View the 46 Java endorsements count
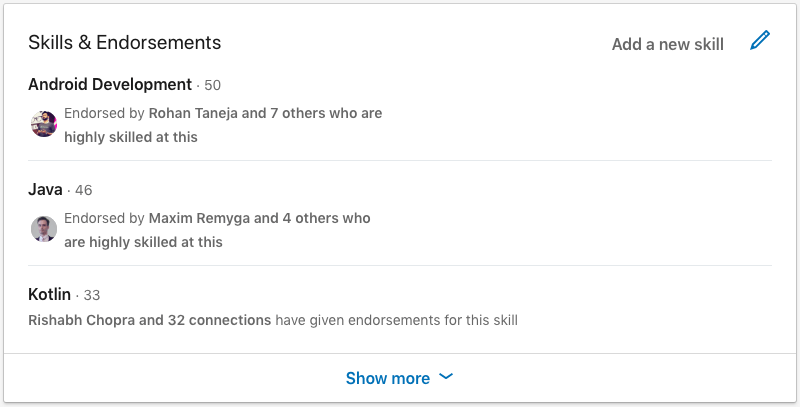800x407 pixels. point(84,190)
